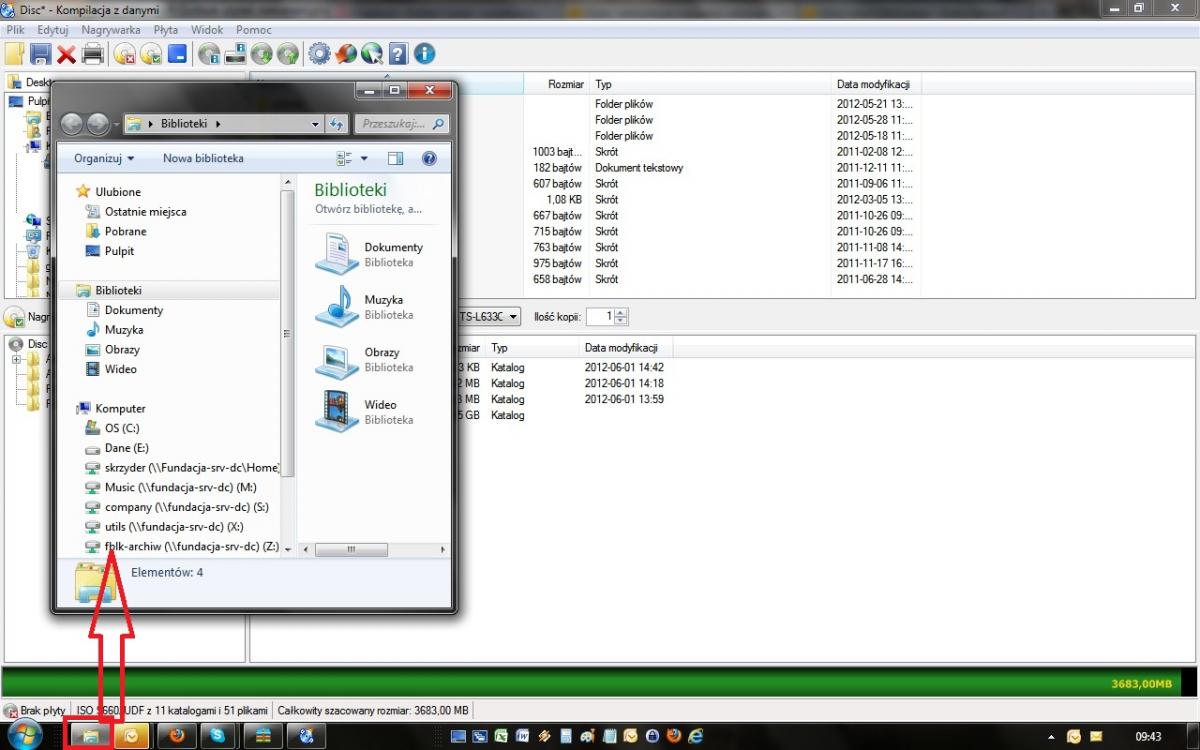
Task: Open About via the blue info icon
Action: point(424,54)
